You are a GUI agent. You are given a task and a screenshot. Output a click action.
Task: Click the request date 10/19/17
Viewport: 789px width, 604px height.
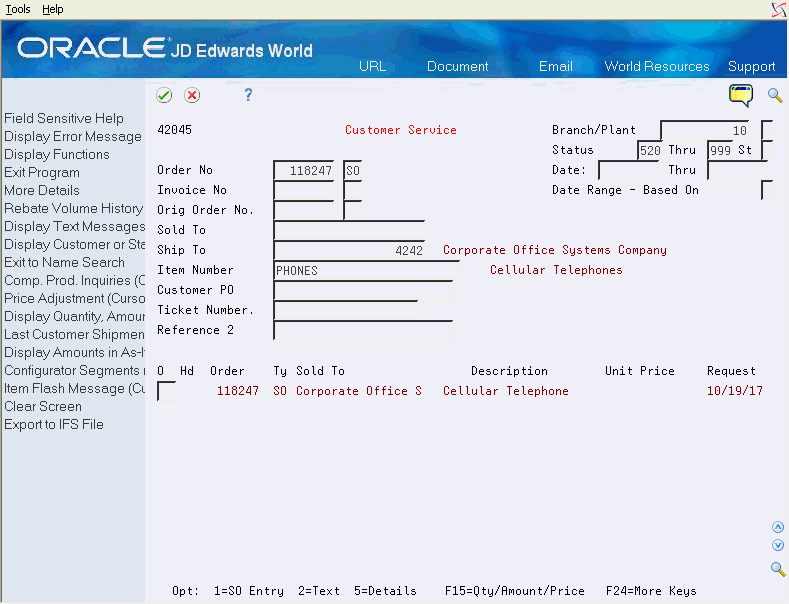pyautogui.click(x=735, y=391)
